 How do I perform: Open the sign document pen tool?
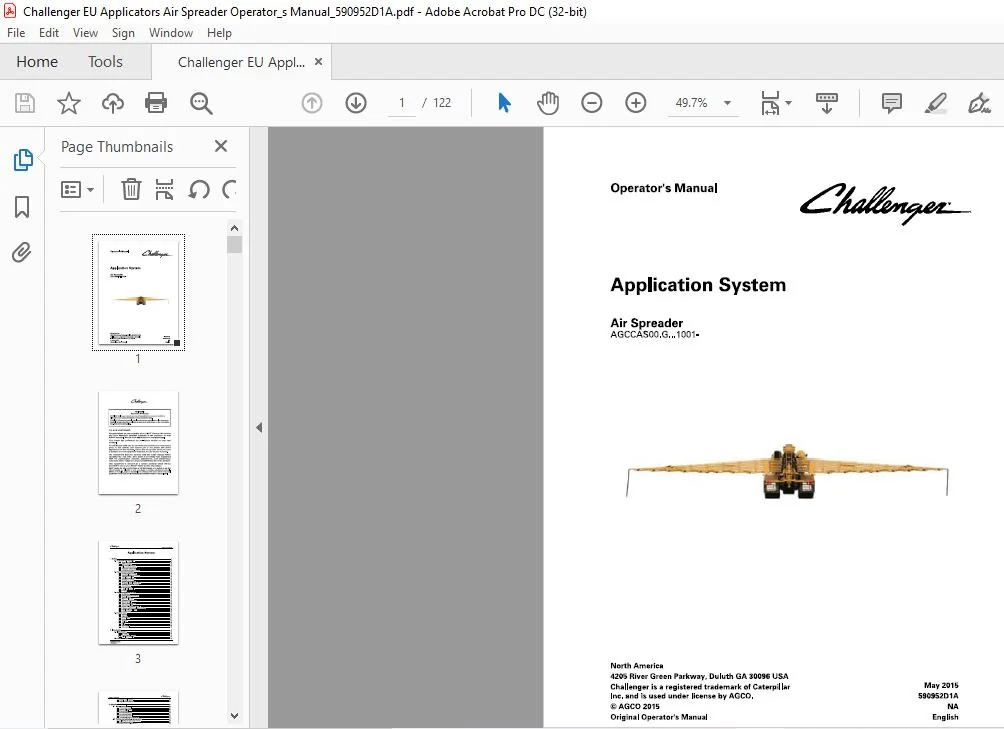pyautogui.click(x=979, y=103)
